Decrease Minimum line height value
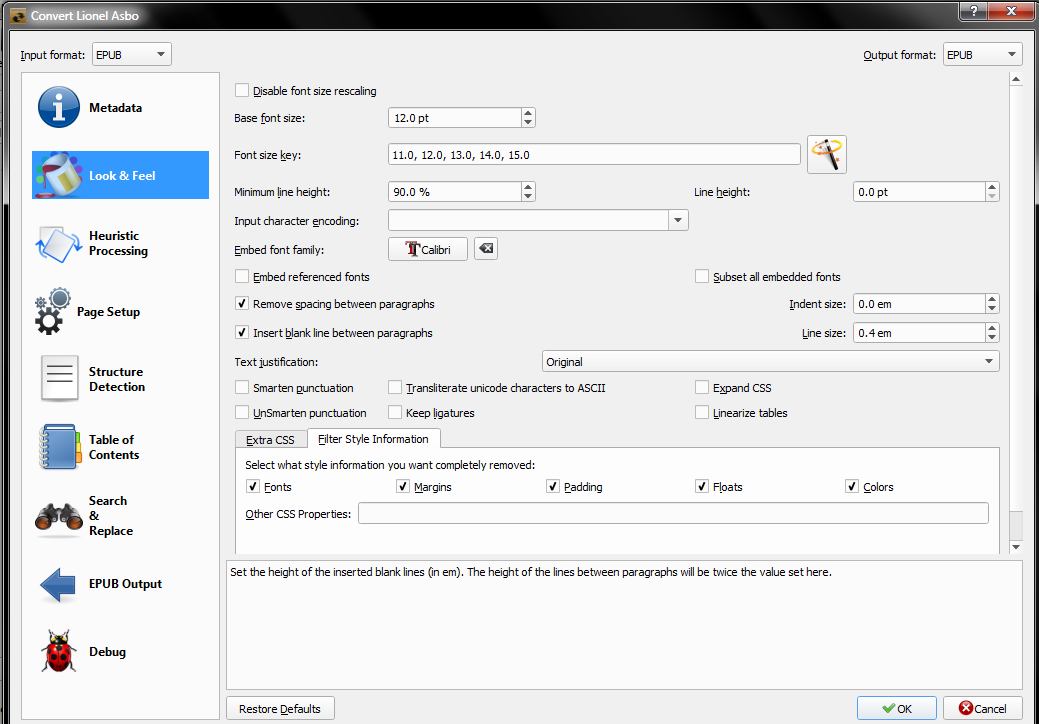 [527, 197]
